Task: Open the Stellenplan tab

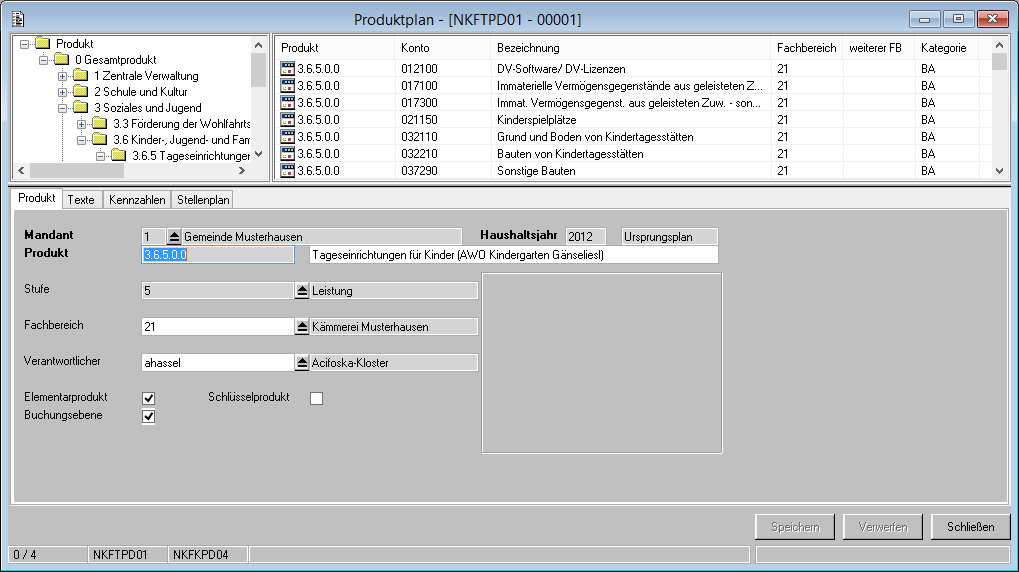Action: 203,200
